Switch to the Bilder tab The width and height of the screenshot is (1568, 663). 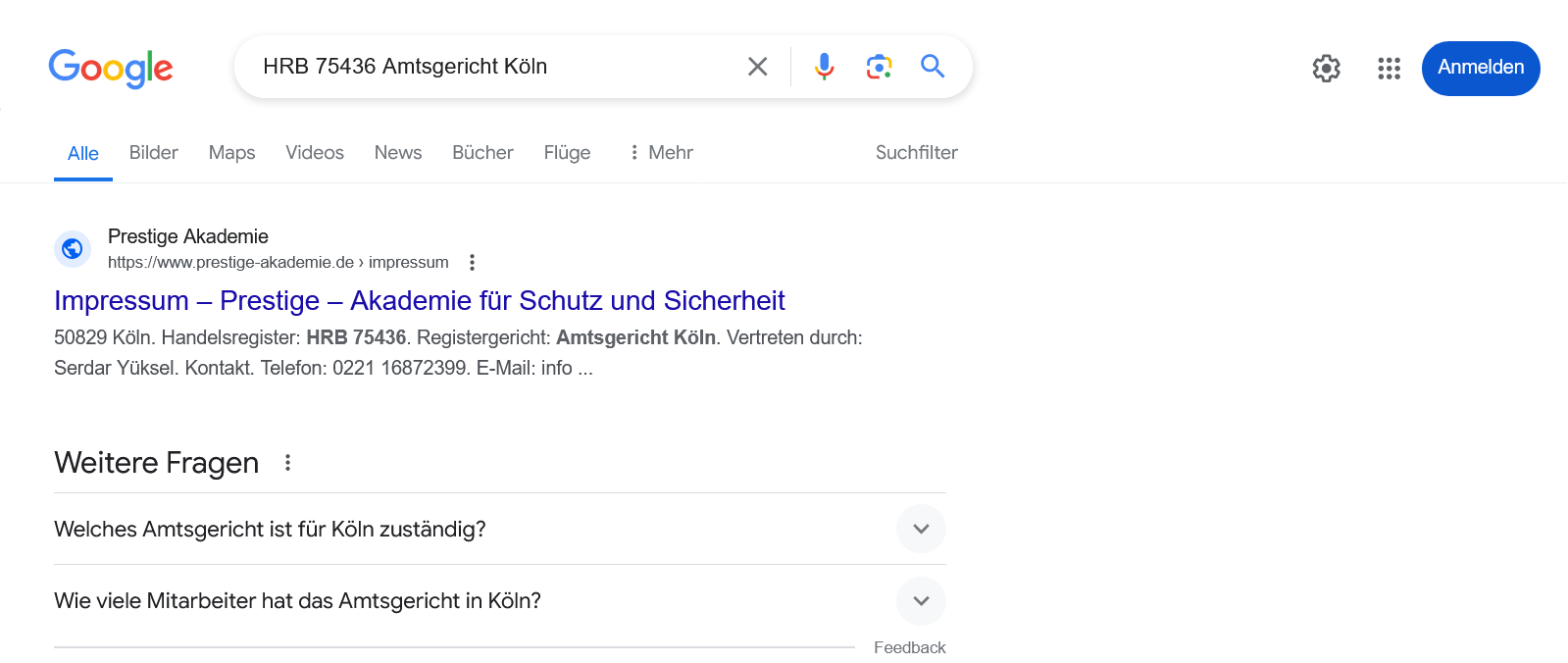coord(154,153)
